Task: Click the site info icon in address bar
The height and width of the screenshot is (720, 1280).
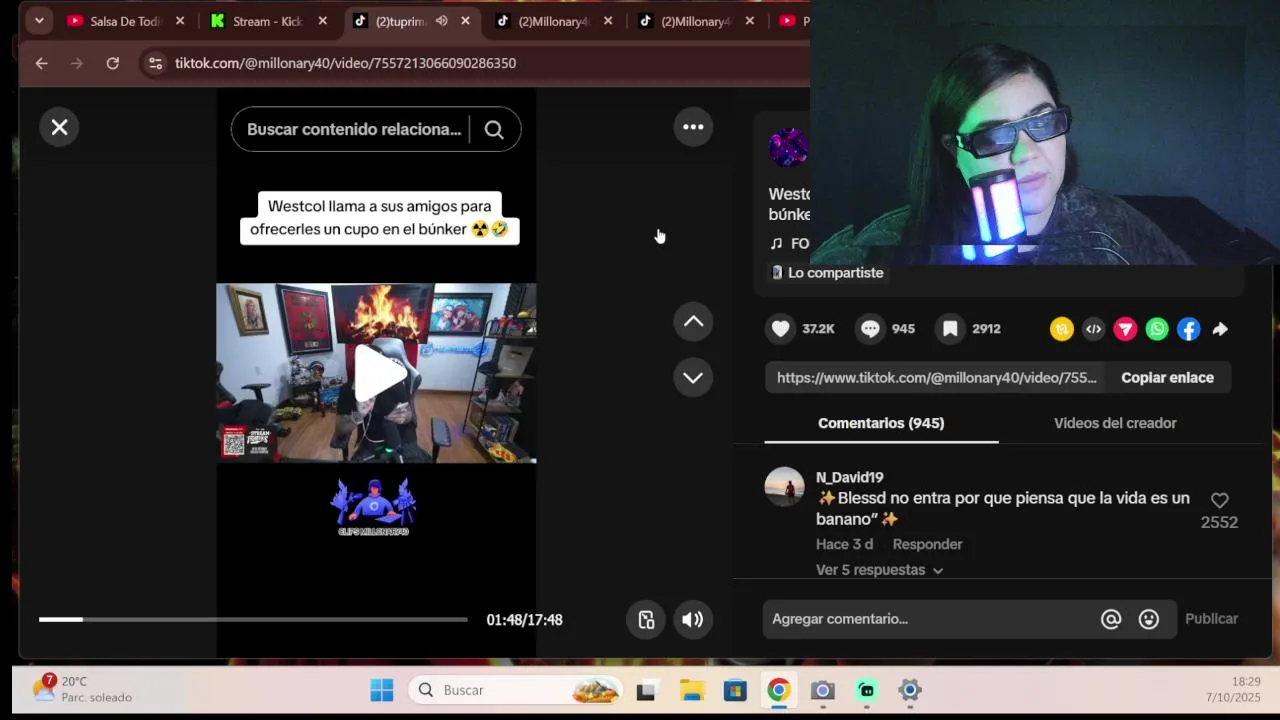Action: tap(155, 63)
